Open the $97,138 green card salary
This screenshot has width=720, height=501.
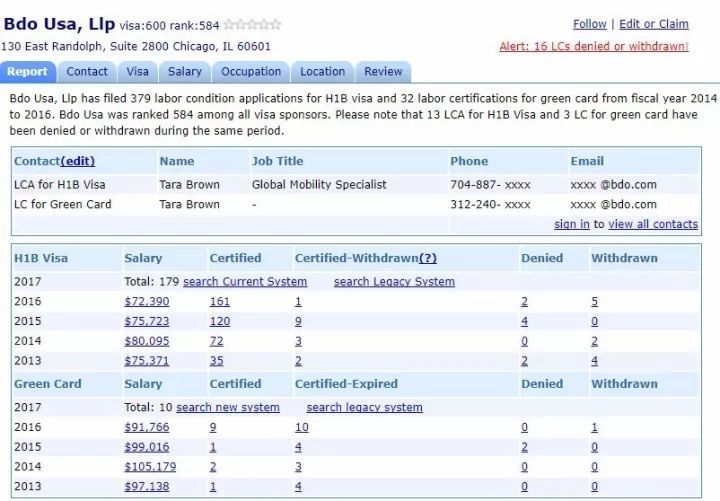click(x=146, y=487)
